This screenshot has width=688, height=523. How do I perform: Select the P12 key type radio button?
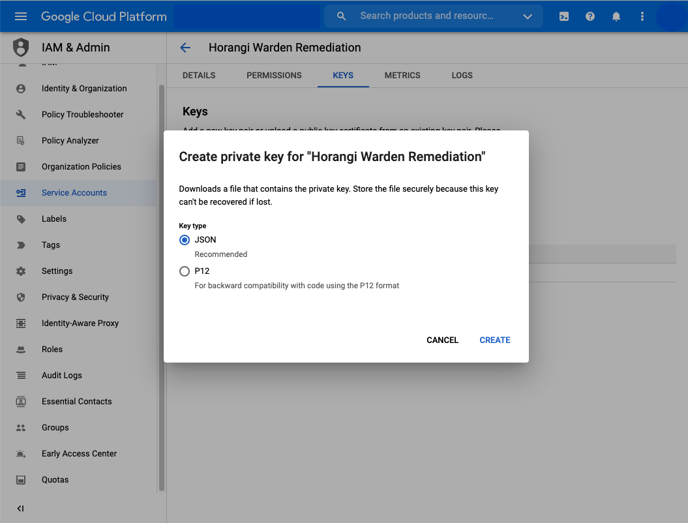184,271
